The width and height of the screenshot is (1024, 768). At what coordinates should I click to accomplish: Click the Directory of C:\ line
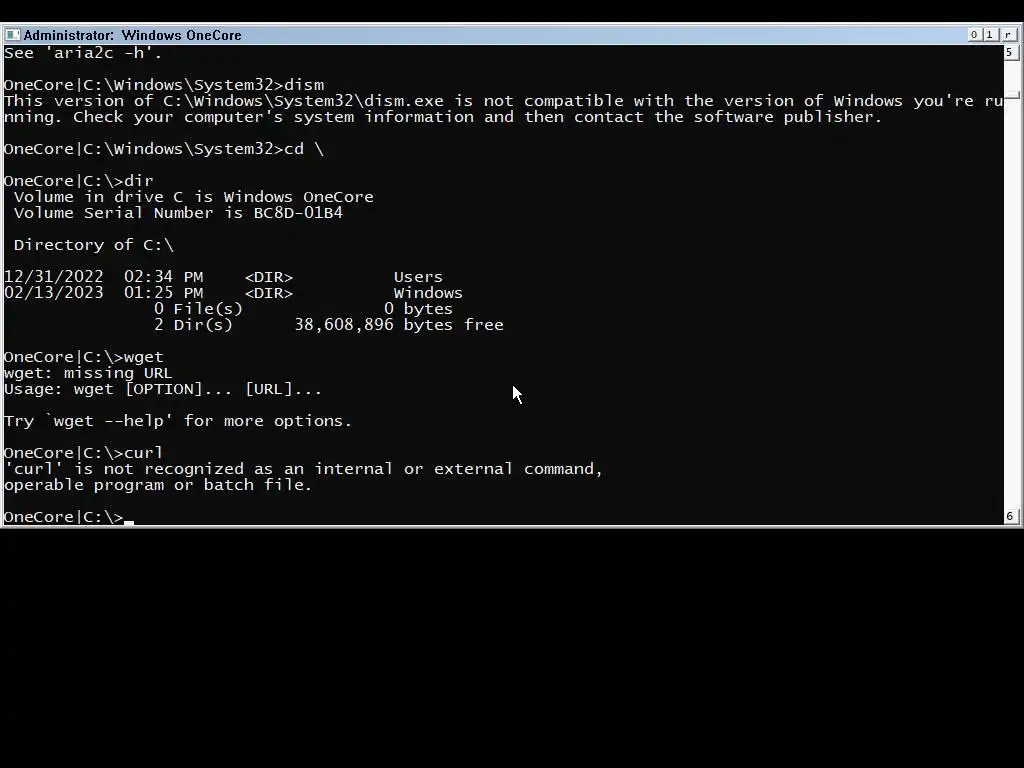coord(93,245)
